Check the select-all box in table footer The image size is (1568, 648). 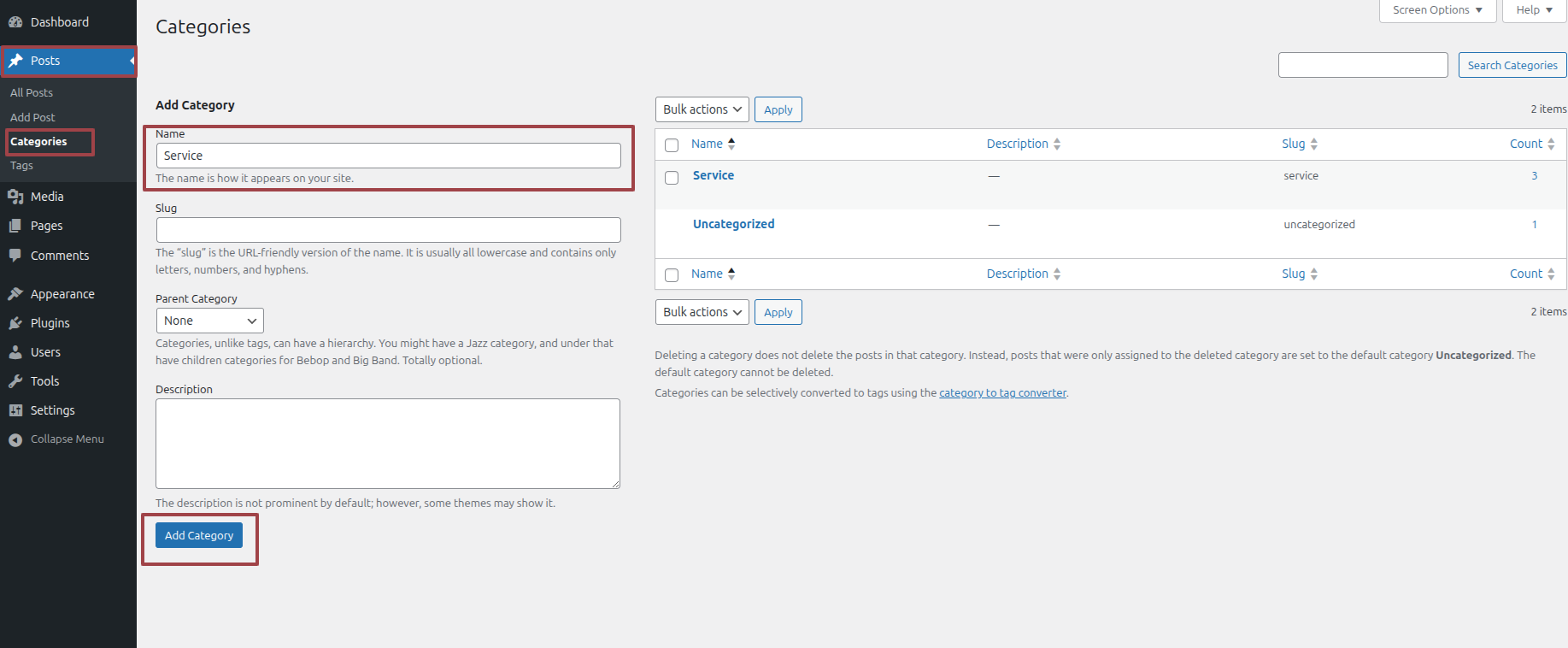tap(672, 275)
